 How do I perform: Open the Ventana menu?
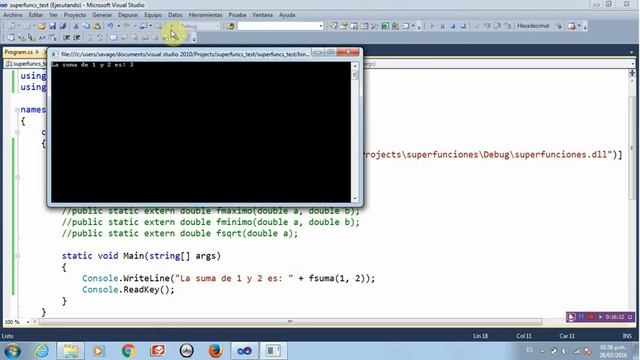(262, 15)
